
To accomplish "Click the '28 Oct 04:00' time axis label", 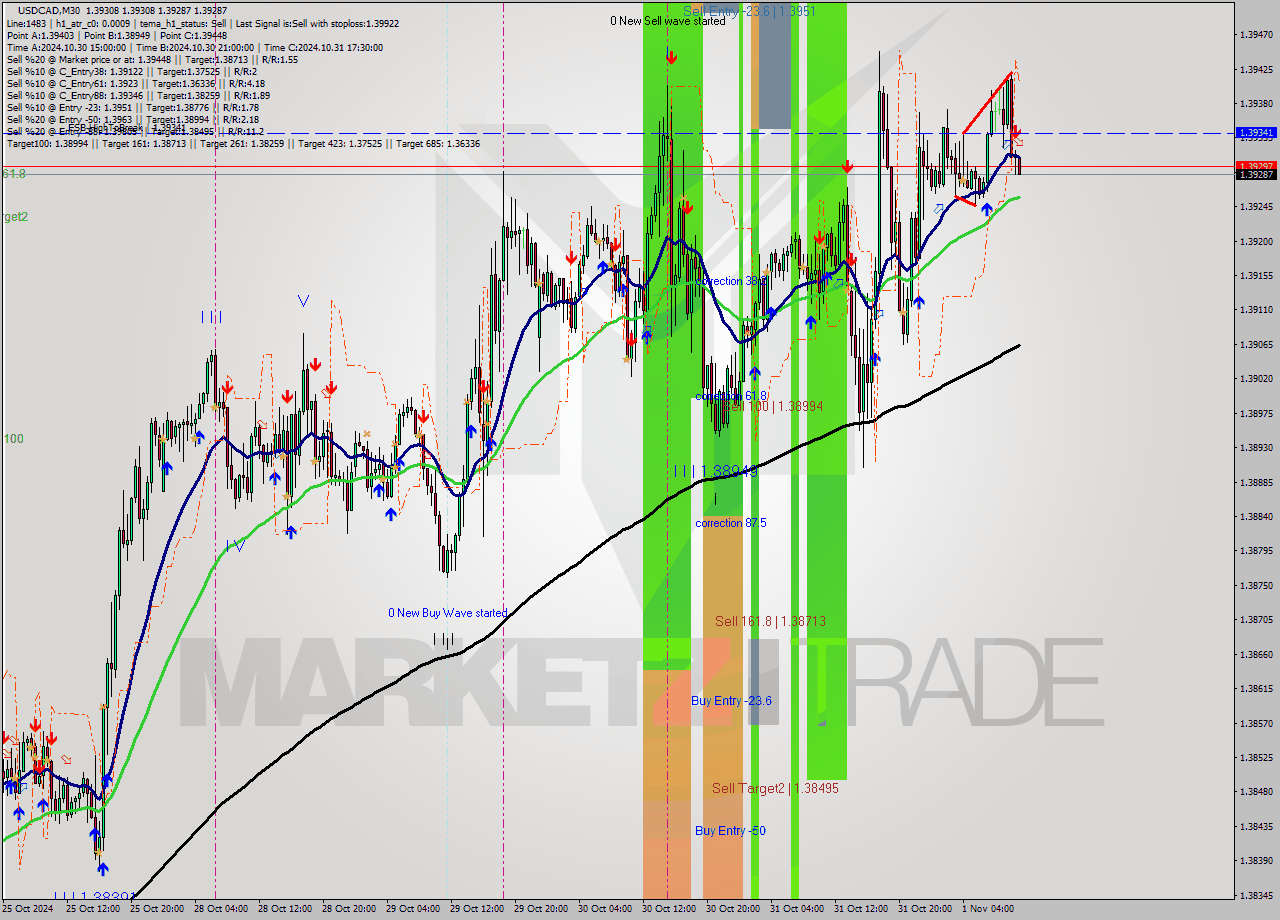I will click(x=221, y=909).
